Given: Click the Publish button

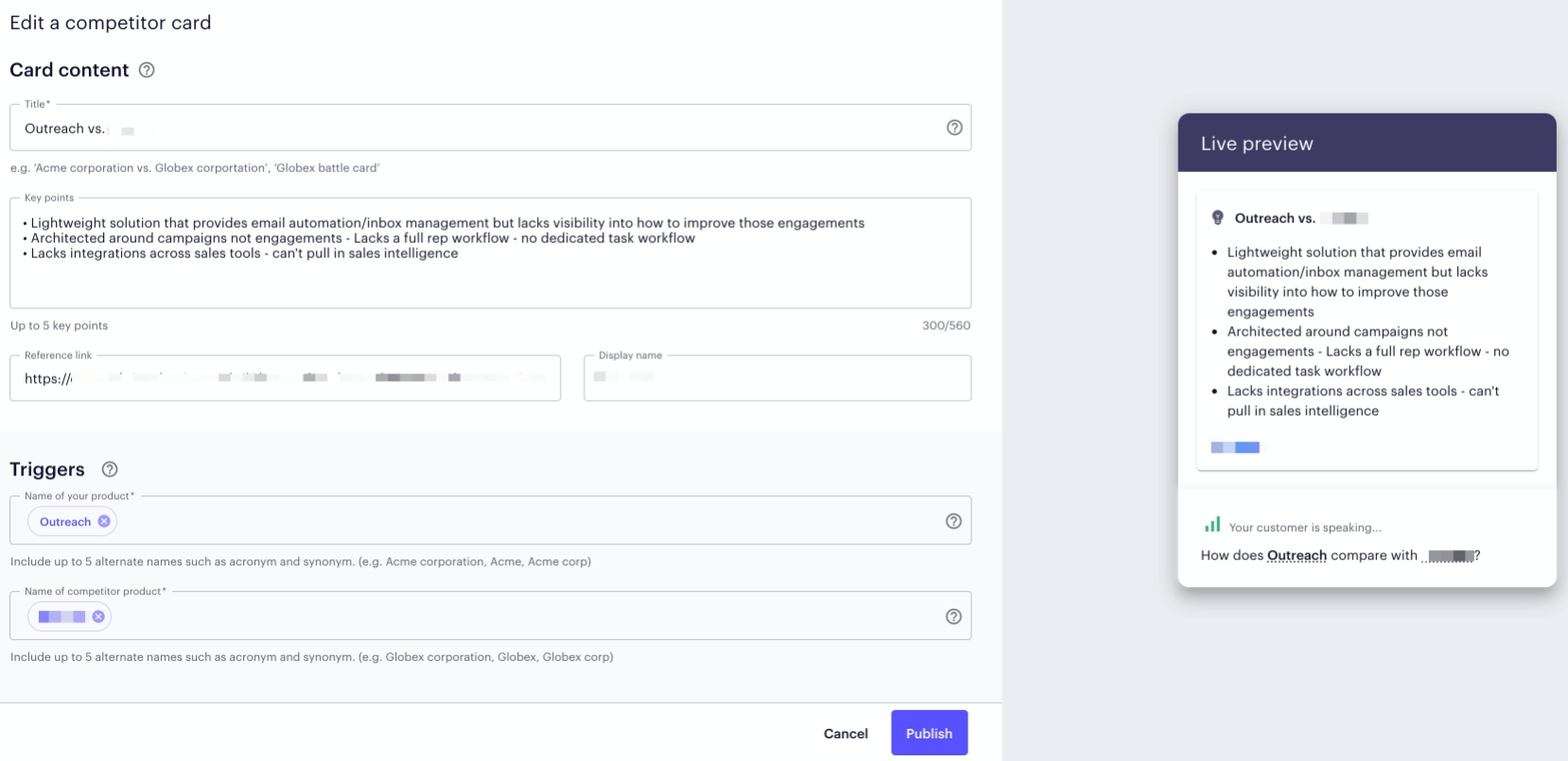Looking at the screenshot, I should tap(929, 733).
